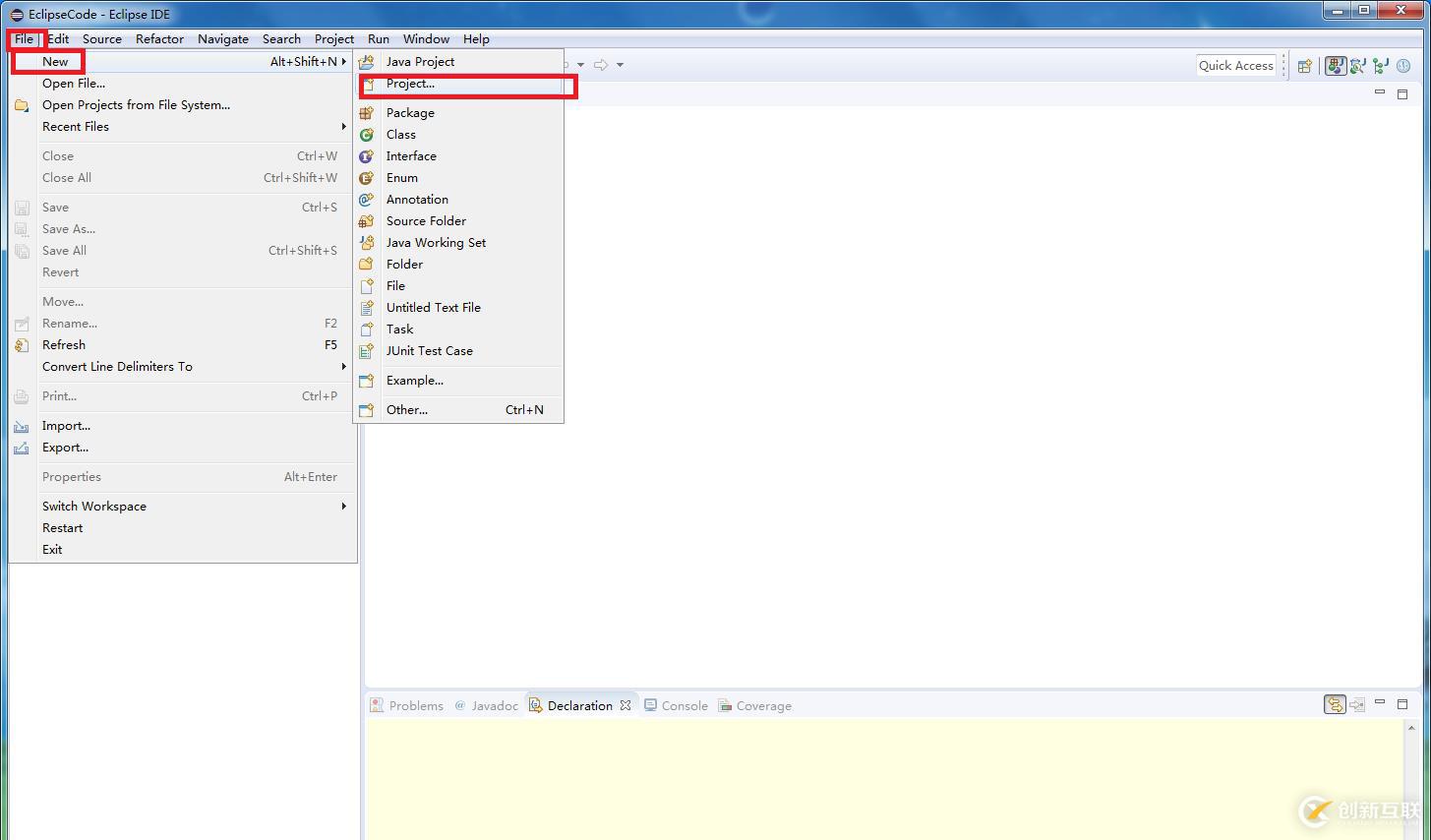Click the Source Folder icon
This screenshot has width=1431, height=840.
click(x=367, y=221)
